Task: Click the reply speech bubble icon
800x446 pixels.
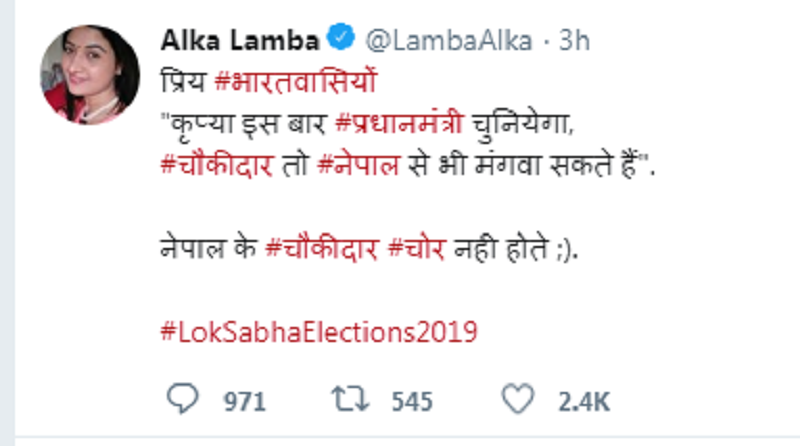Action: click(182, 401)
